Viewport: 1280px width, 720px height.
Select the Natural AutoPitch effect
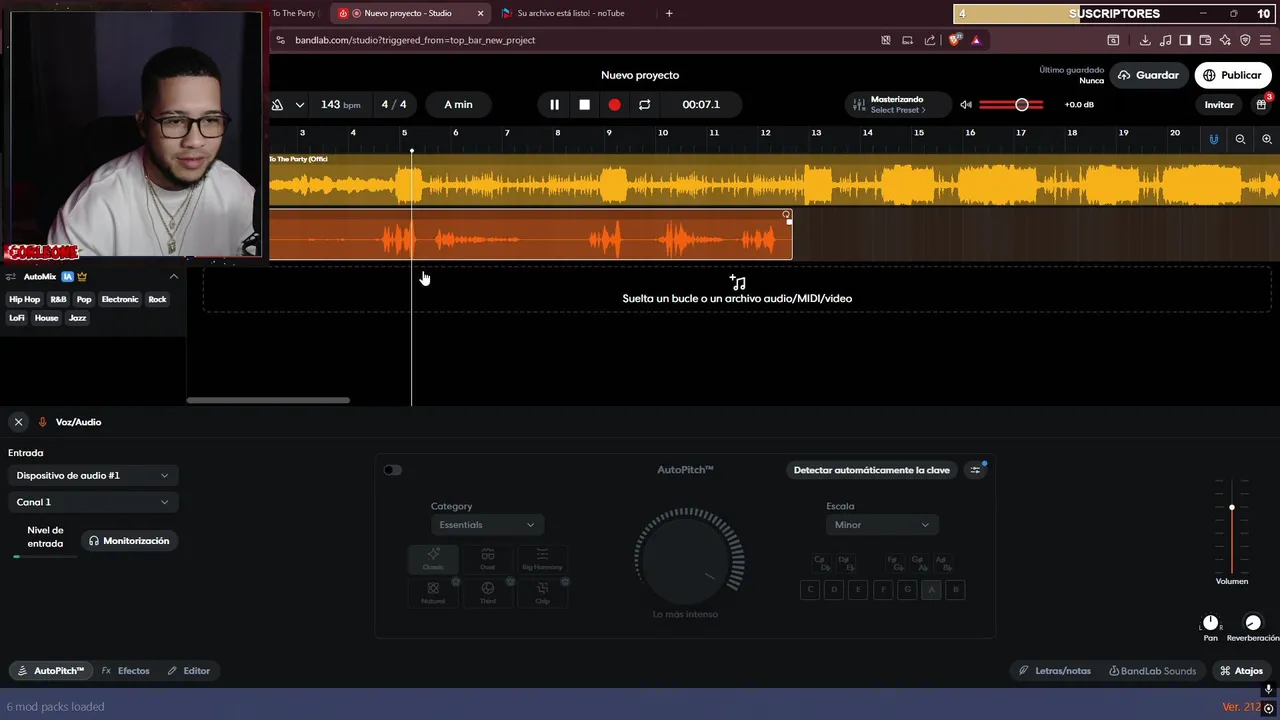click(x=433, y=593)
